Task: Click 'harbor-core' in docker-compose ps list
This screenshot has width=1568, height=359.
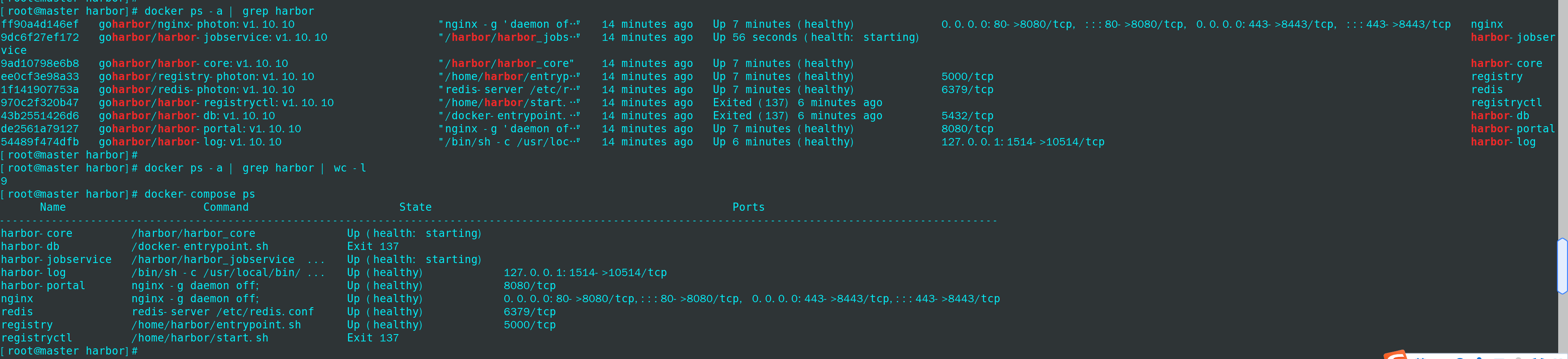Action: coord(36,234)
